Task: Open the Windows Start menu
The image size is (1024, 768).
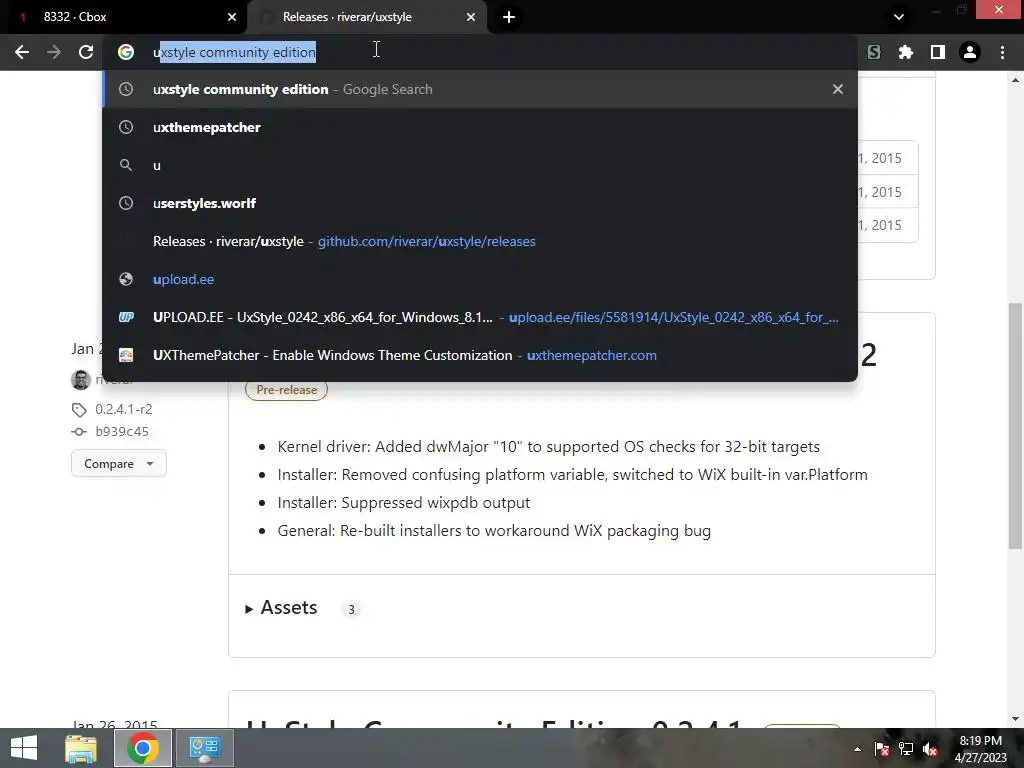Action: pos(24,748)
